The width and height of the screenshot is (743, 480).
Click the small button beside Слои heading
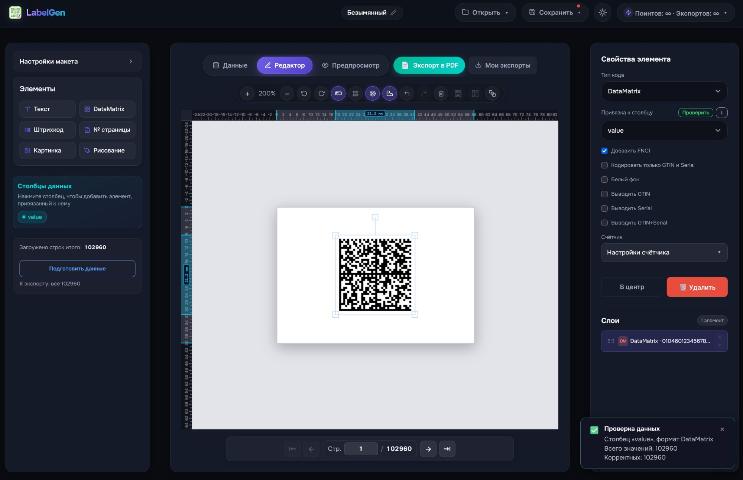coord(712,321)
